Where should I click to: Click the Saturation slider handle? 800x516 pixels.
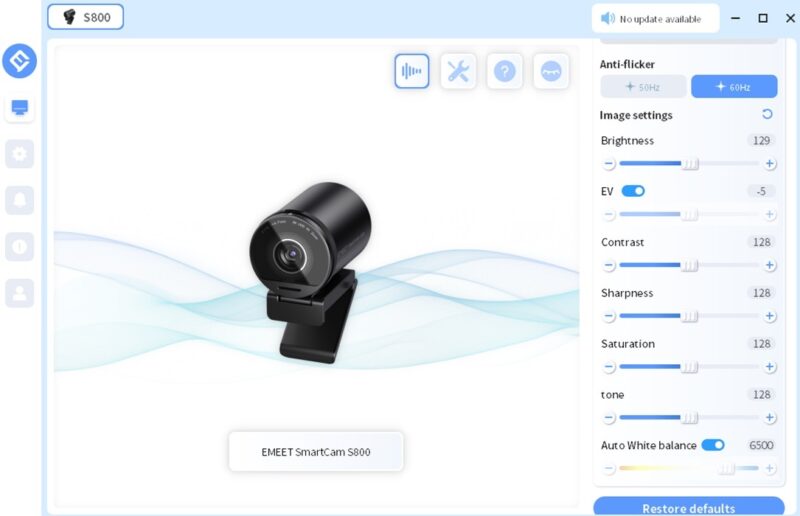coord(689,367)
